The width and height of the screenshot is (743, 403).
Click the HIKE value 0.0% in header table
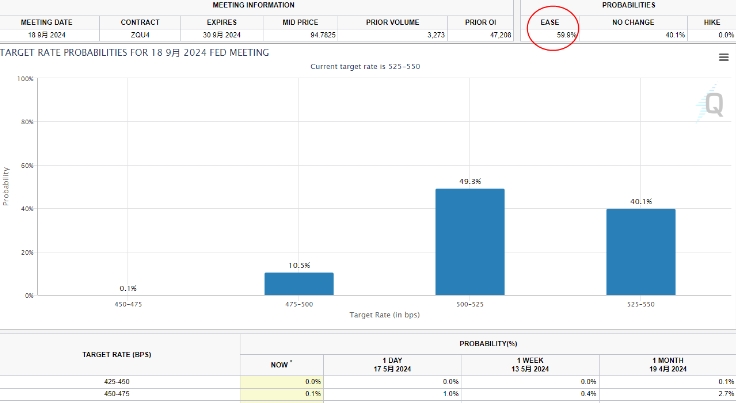[x=726, y=35]
